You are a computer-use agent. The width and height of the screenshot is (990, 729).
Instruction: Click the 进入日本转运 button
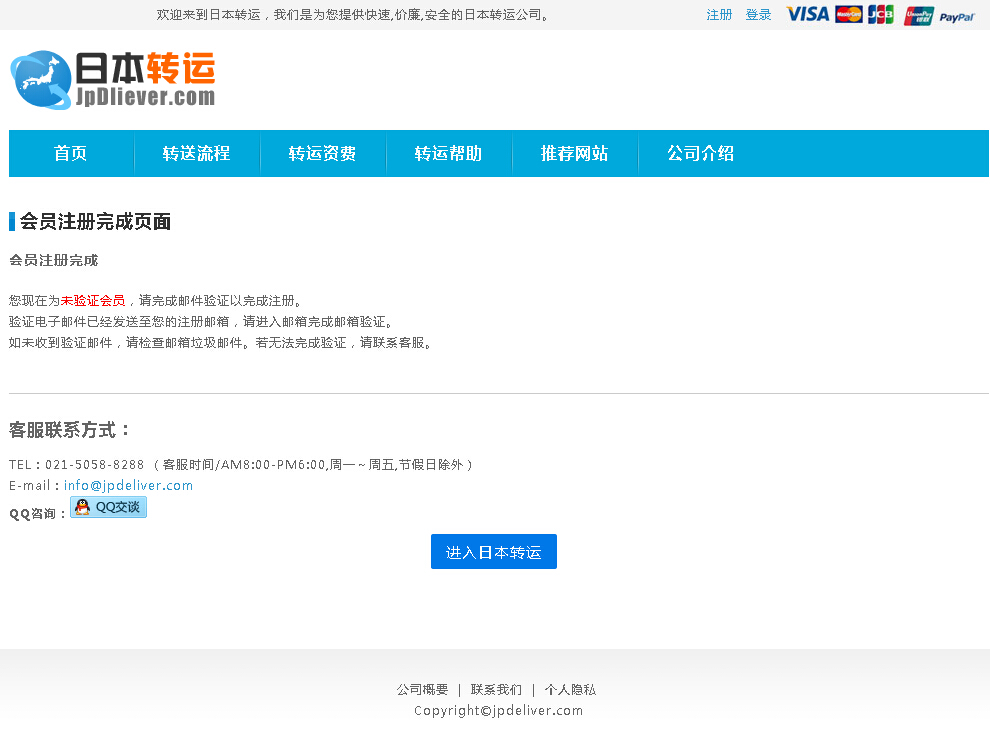pyautogui.click(x=493, y=551)
